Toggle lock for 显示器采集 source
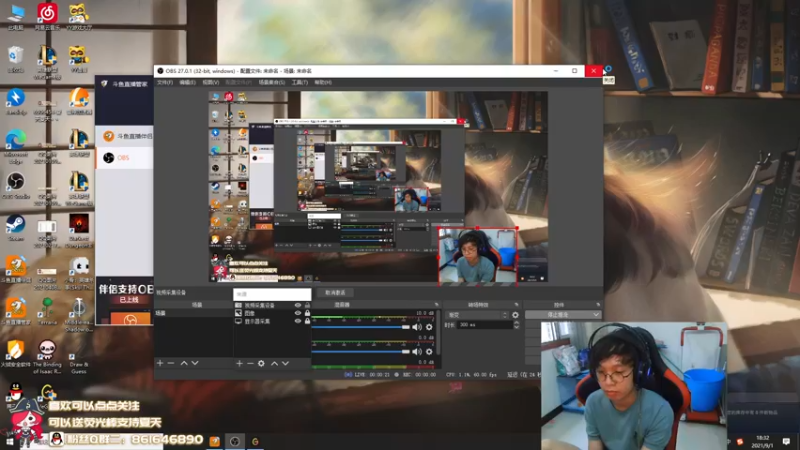This screenshot has height=450, width=800. coord(307,321)
